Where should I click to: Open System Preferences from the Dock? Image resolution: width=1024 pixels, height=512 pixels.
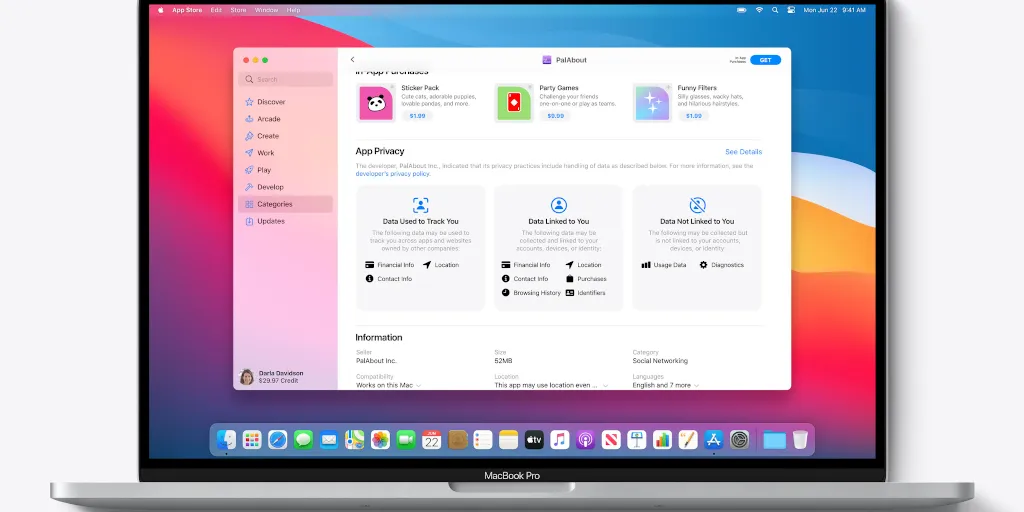pyautogui.click(x=739, y=440)
